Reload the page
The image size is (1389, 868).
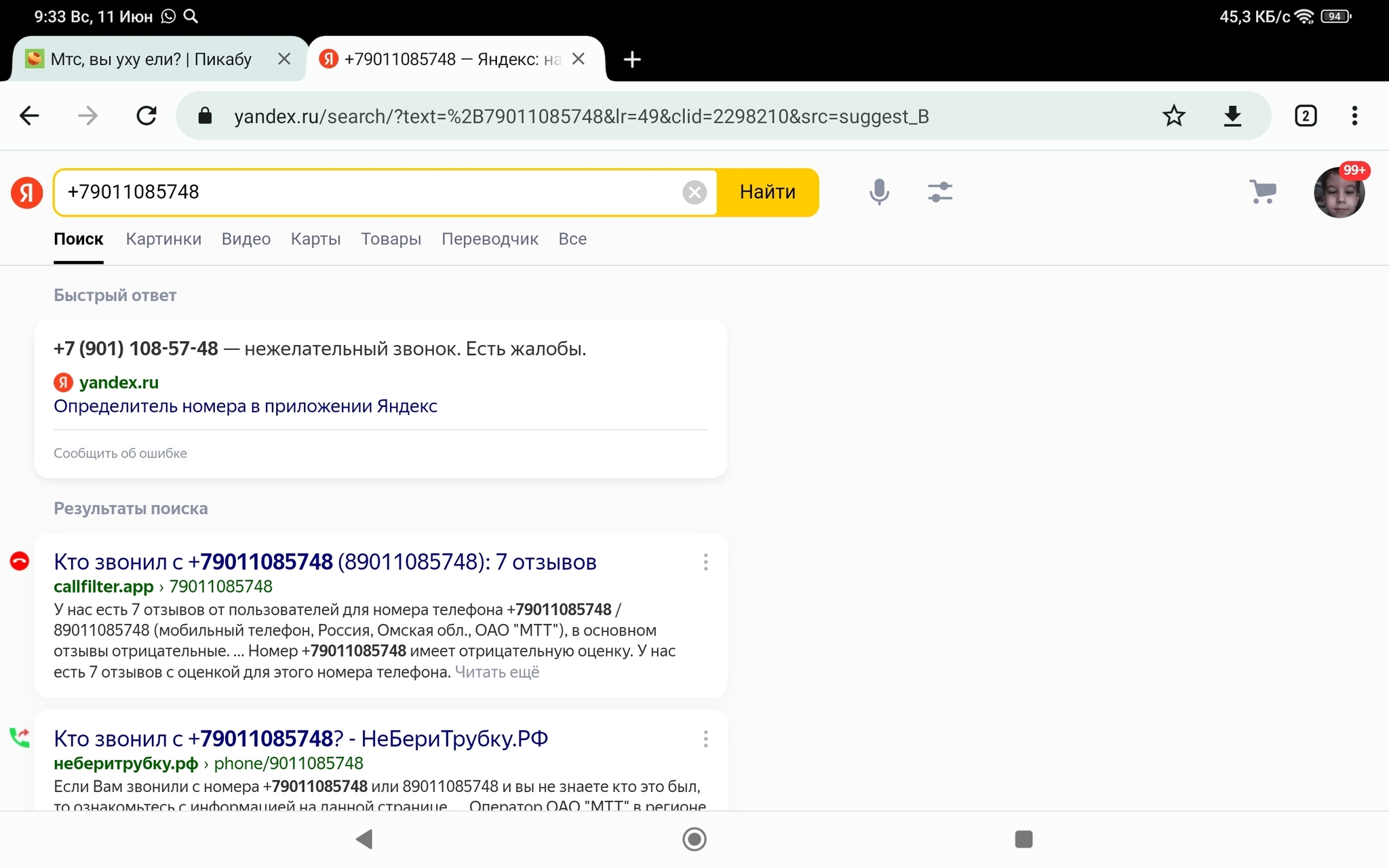146,116
